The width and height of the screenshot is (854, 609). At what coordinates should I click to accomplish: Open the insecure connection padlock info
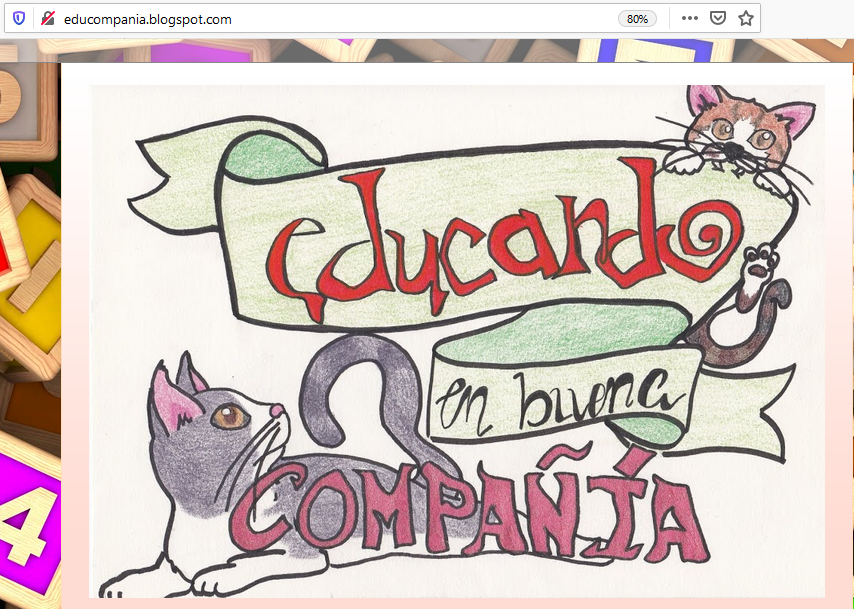(x=47, y=18)
